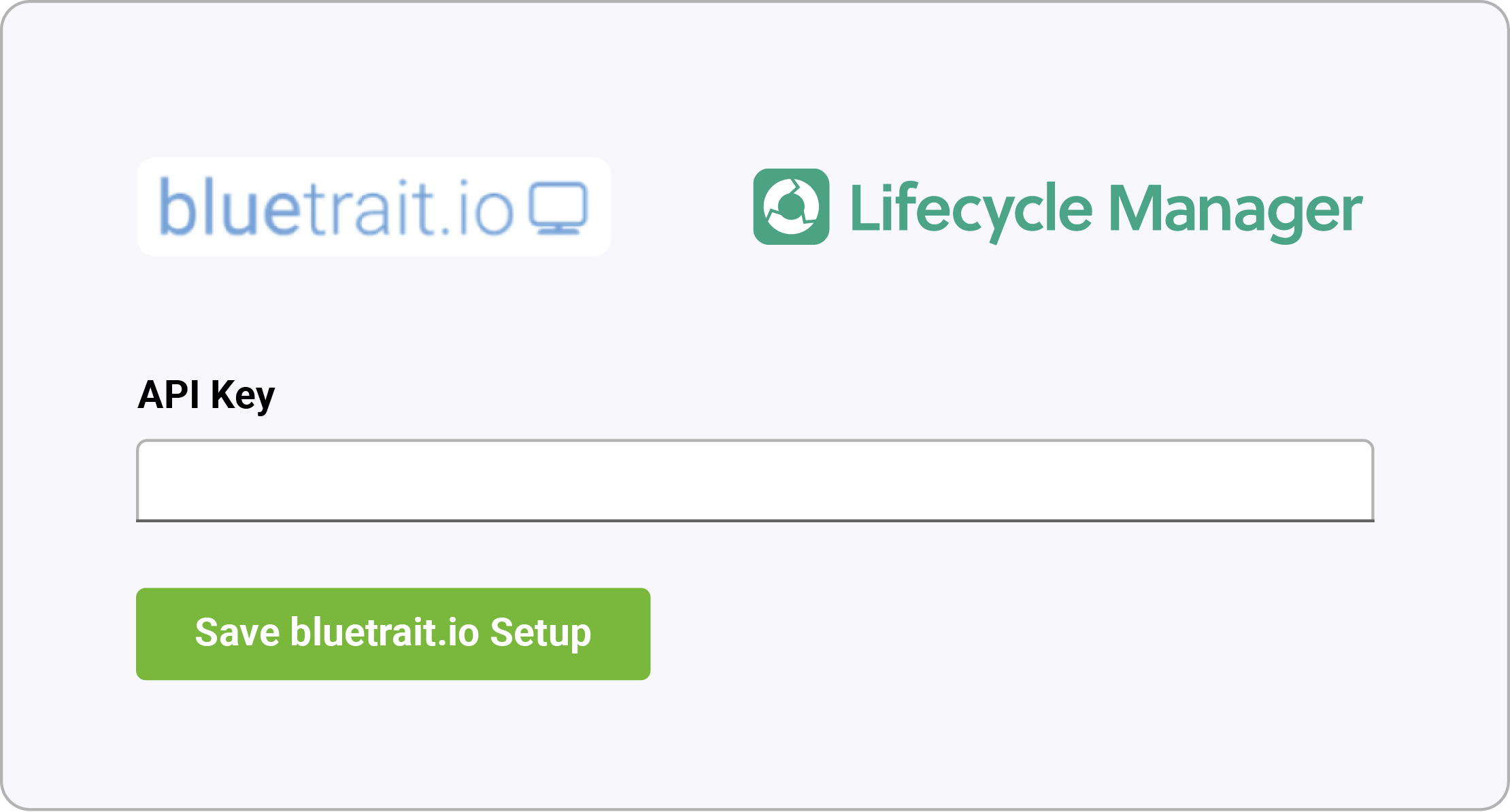Focus the API Key input field
1510x812 pixels.
pos(755,481)
